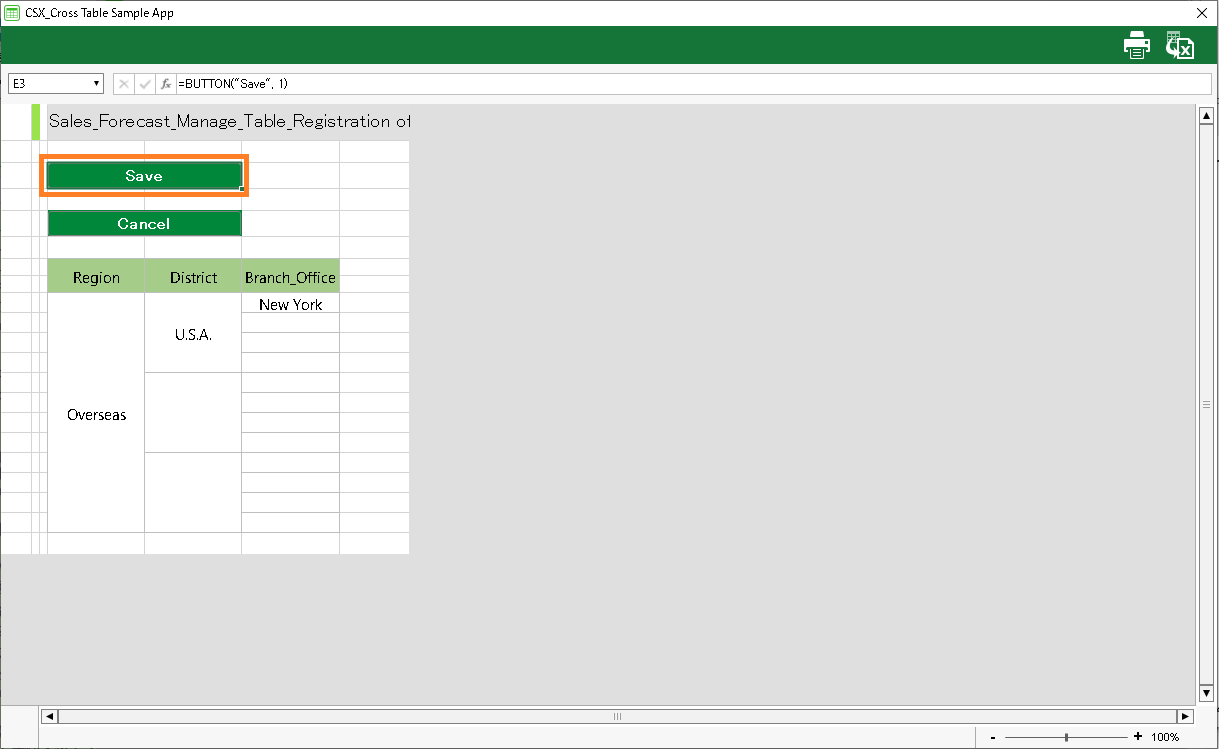Click the zoom in plus icon

pos(1138,737)
